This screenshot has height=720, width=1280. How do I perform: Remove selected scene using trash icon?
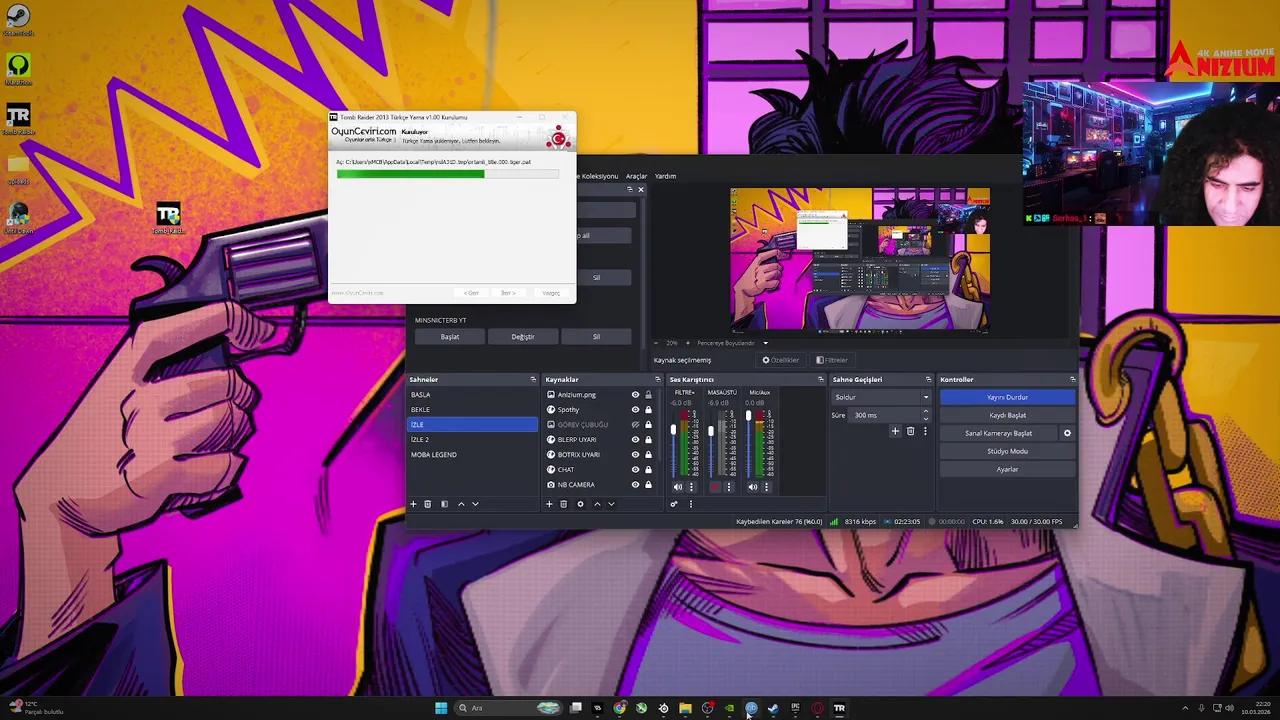click(427, 504)
